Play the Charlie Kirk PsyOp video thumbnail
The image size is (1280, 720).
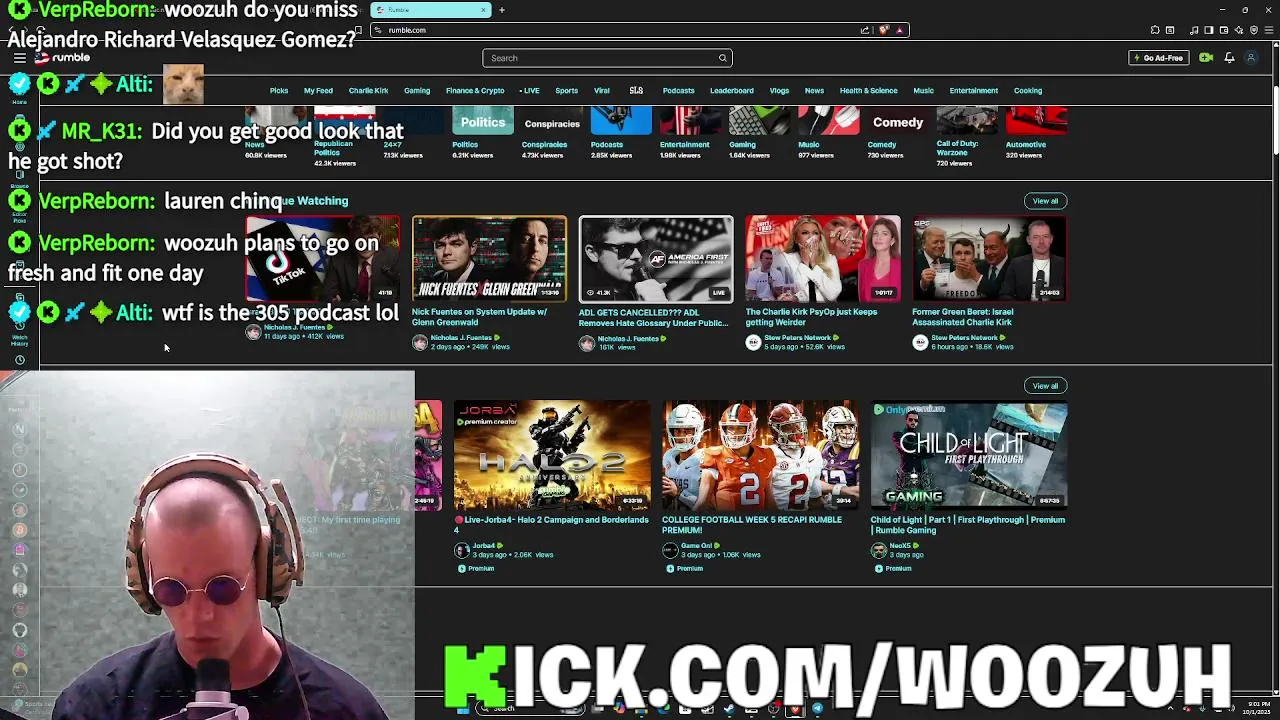pos(822,259)
